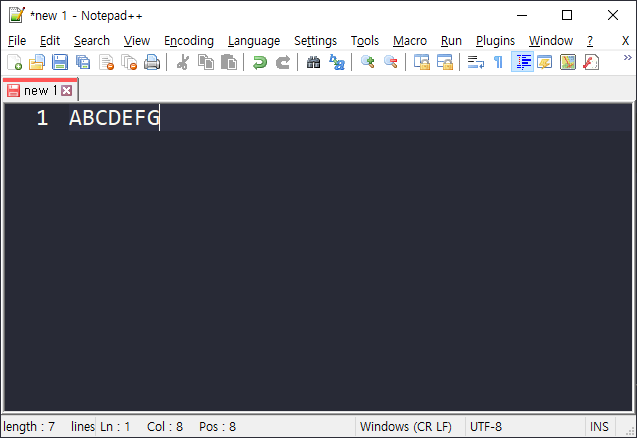The height and width of the screenshot is (438, 637).
Task: Open Replace dialog toolbar icon
Action: pos(337,63)
